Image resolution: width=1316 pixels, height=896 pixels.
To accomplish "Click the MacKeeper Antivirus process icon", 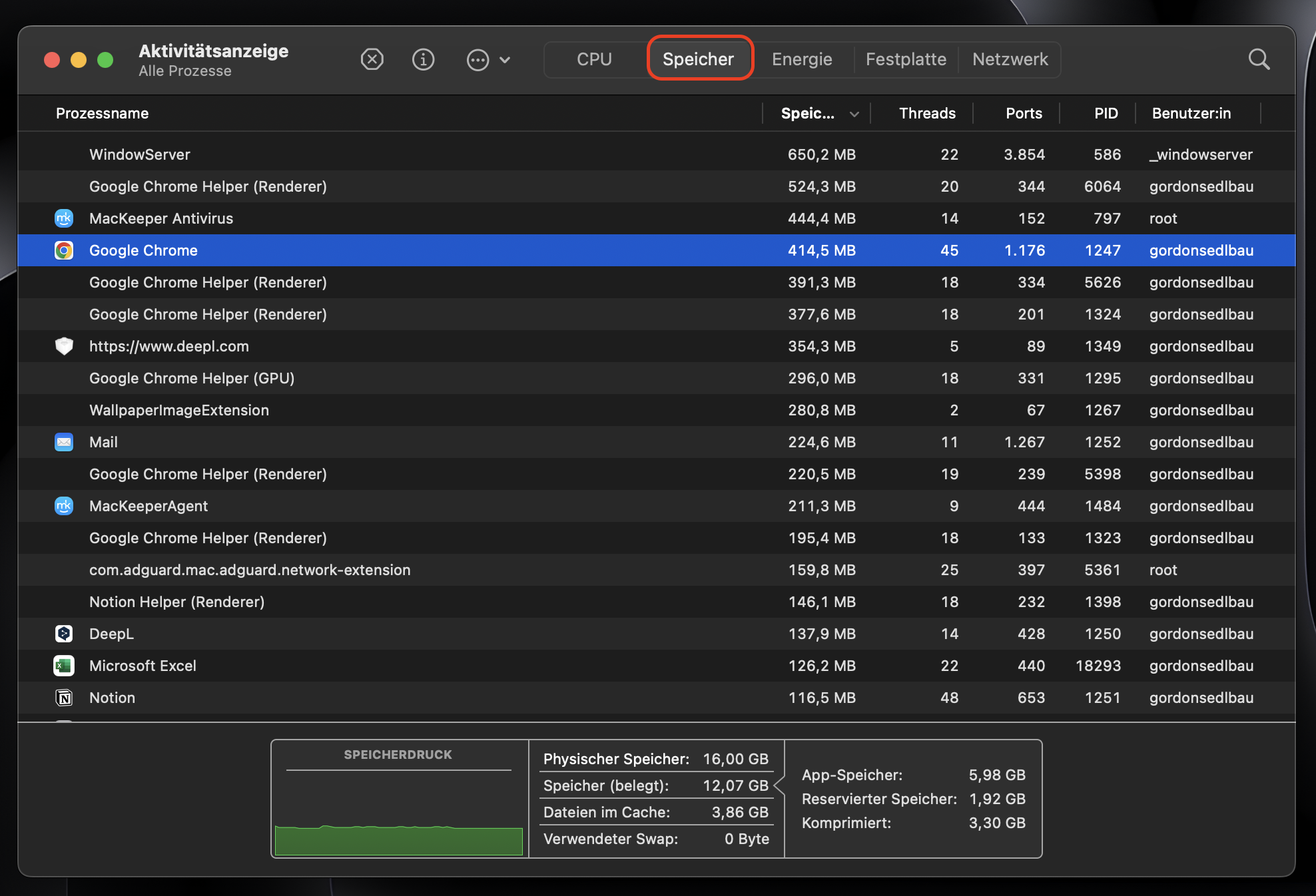I will [64, 218].
